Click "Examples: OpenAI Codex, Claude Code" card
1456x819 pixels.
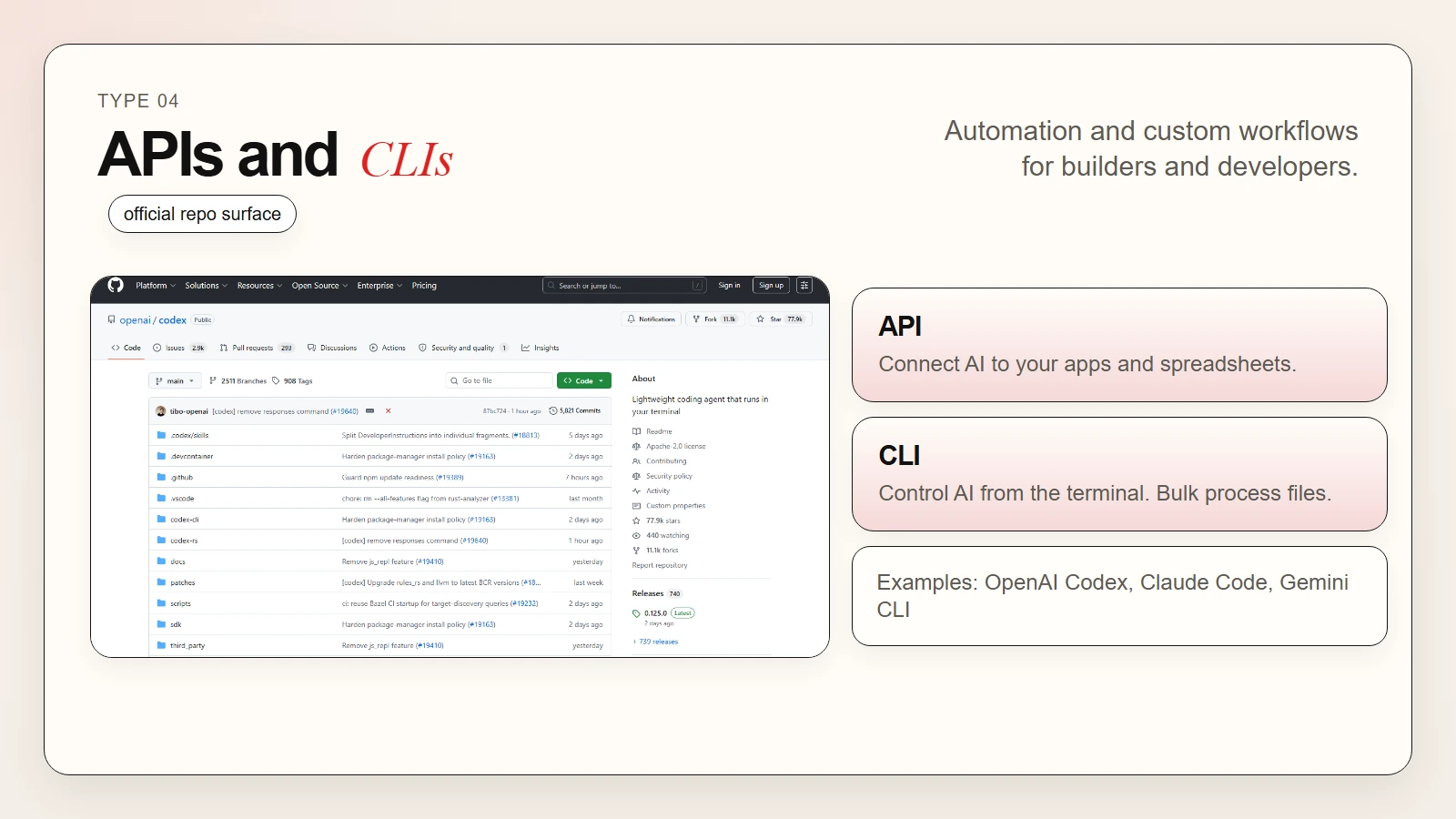[1119, 596]
